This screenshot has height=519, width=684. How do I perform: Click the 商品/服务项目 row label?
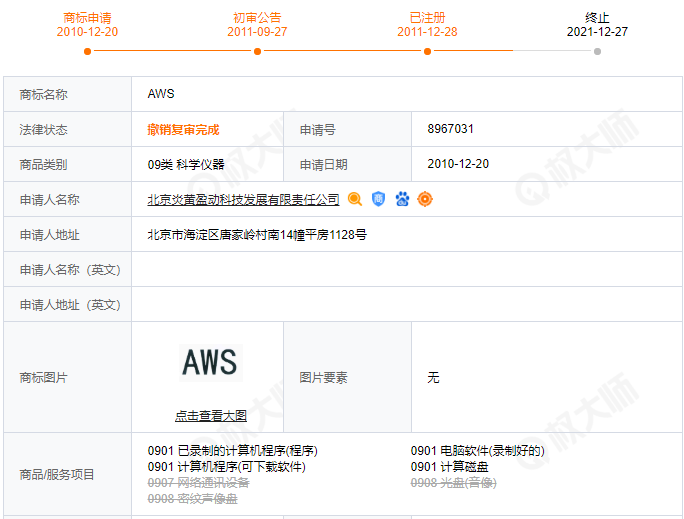pos(57,475)
